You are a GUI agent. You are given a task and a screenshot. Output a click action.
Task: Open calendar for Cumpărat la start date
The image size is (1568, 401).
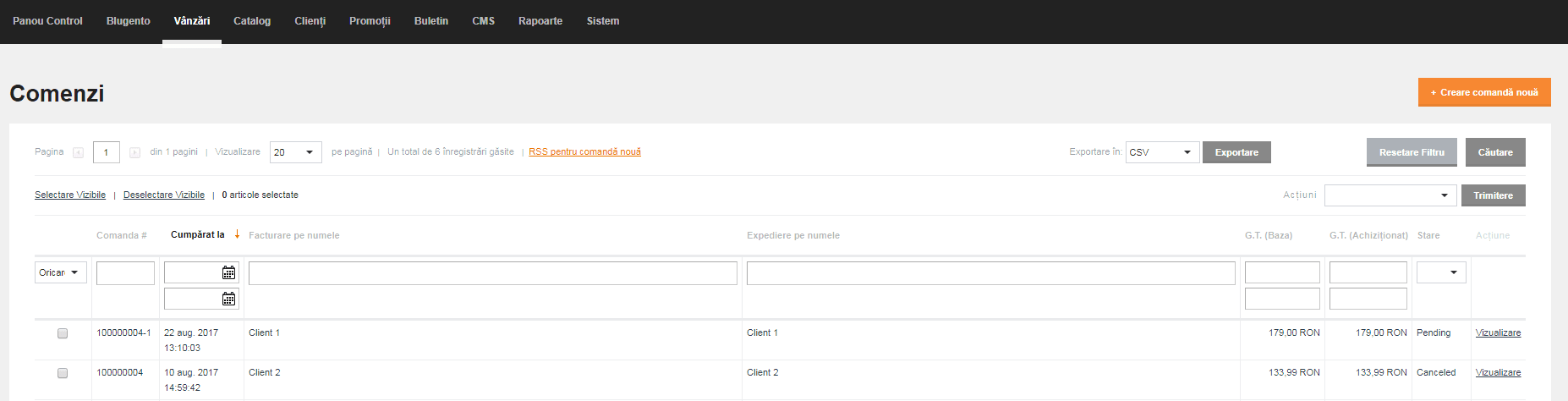click(x=228, y=272)
